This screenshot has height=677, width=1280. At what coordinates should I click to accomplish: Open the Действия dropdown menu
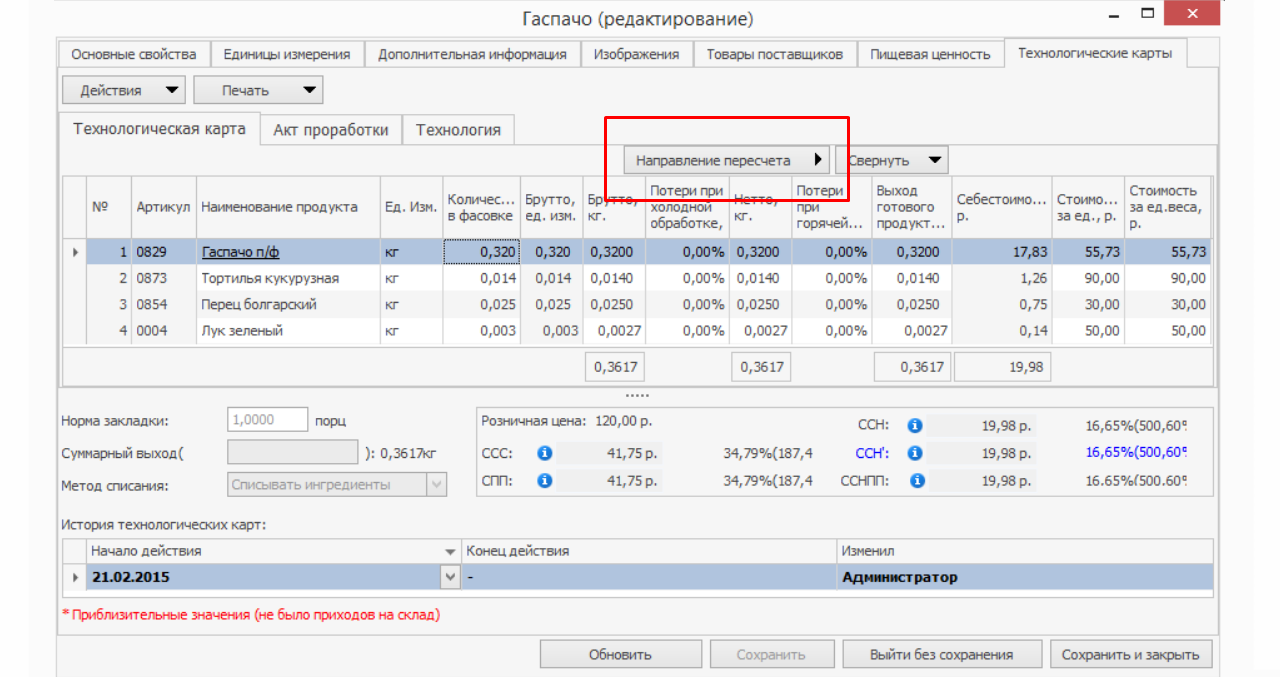pyautogui.click(x=124, y=90)
